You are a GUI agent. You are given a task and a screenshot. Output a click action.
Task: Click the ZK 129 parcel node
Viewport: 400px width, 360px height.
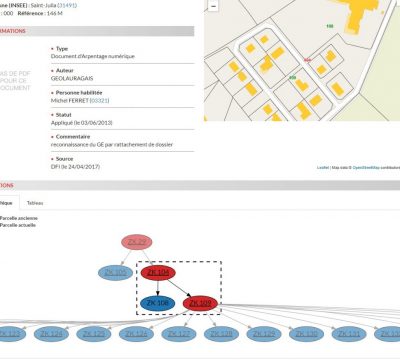click(x=264, y=334)
